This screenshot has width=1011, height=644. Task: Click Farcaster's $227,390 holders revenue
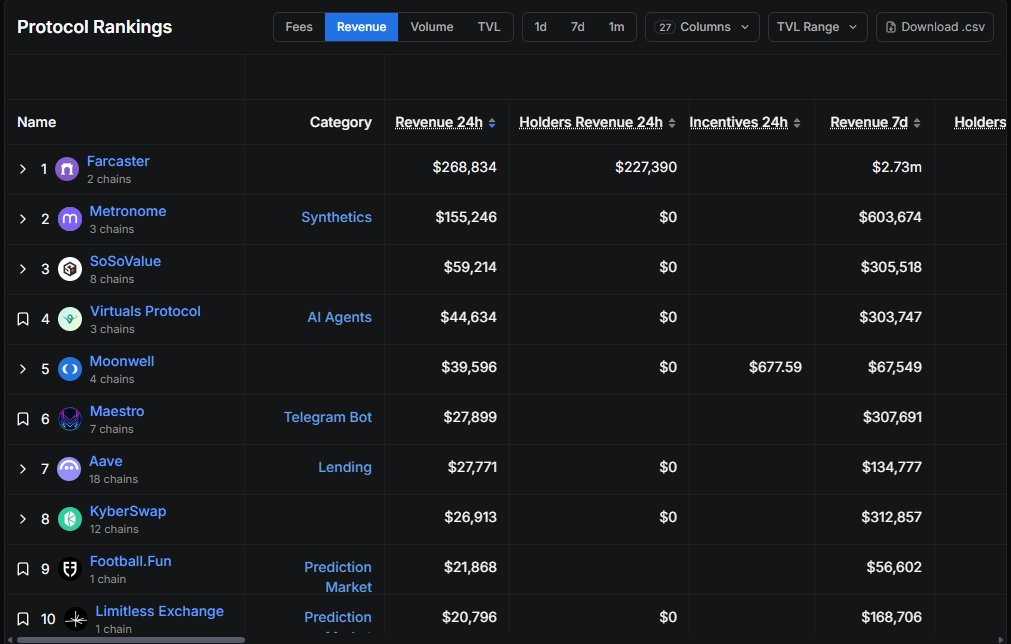645,168
